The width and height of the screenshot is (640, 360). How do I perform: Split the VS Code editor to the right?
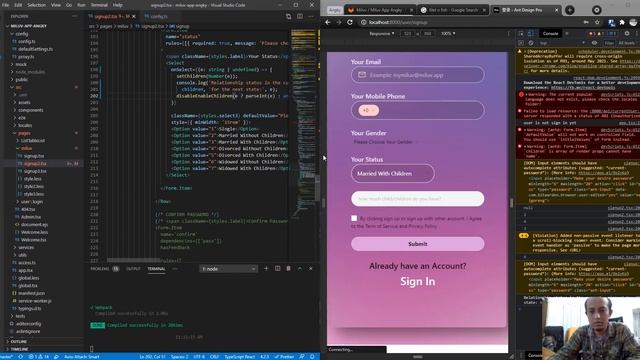click(300, 16)
